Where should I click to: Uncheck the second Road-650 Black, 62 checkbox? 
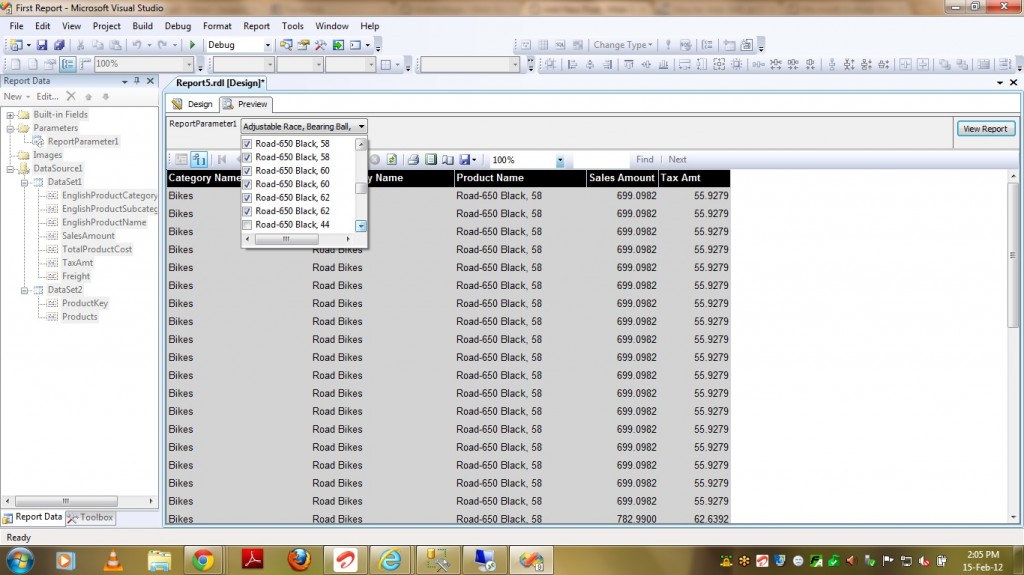coord(247,211)
